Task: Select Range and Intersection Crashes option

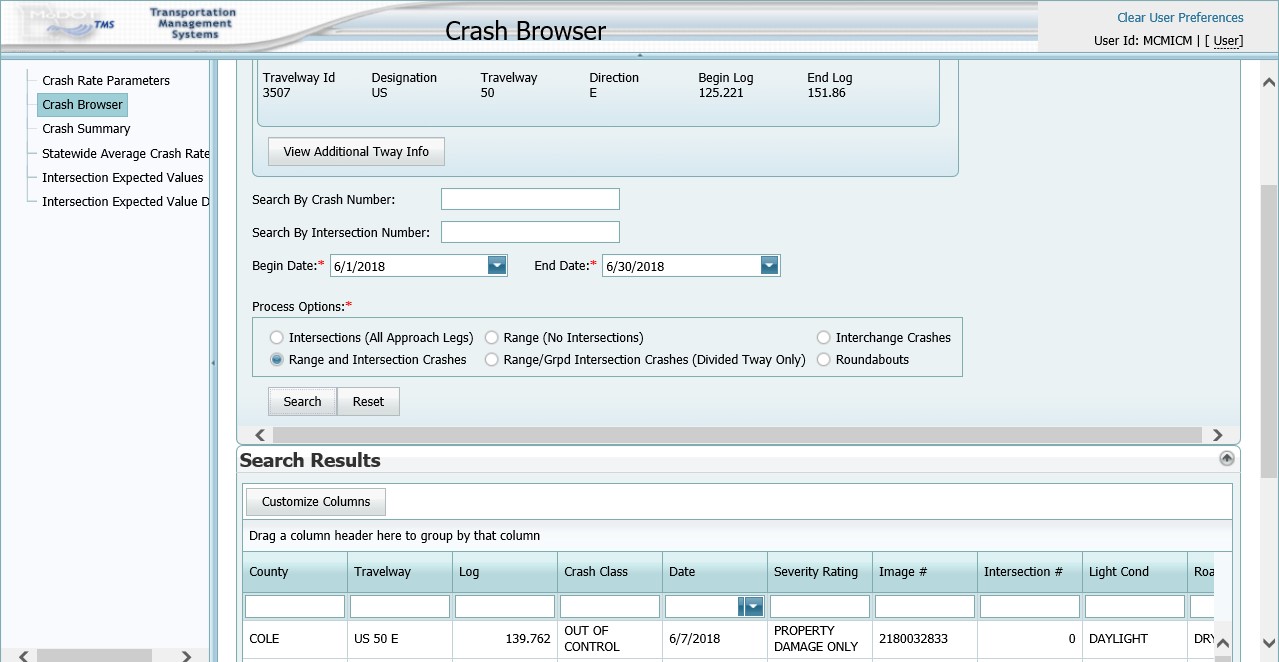Action: tap(277, 360)
